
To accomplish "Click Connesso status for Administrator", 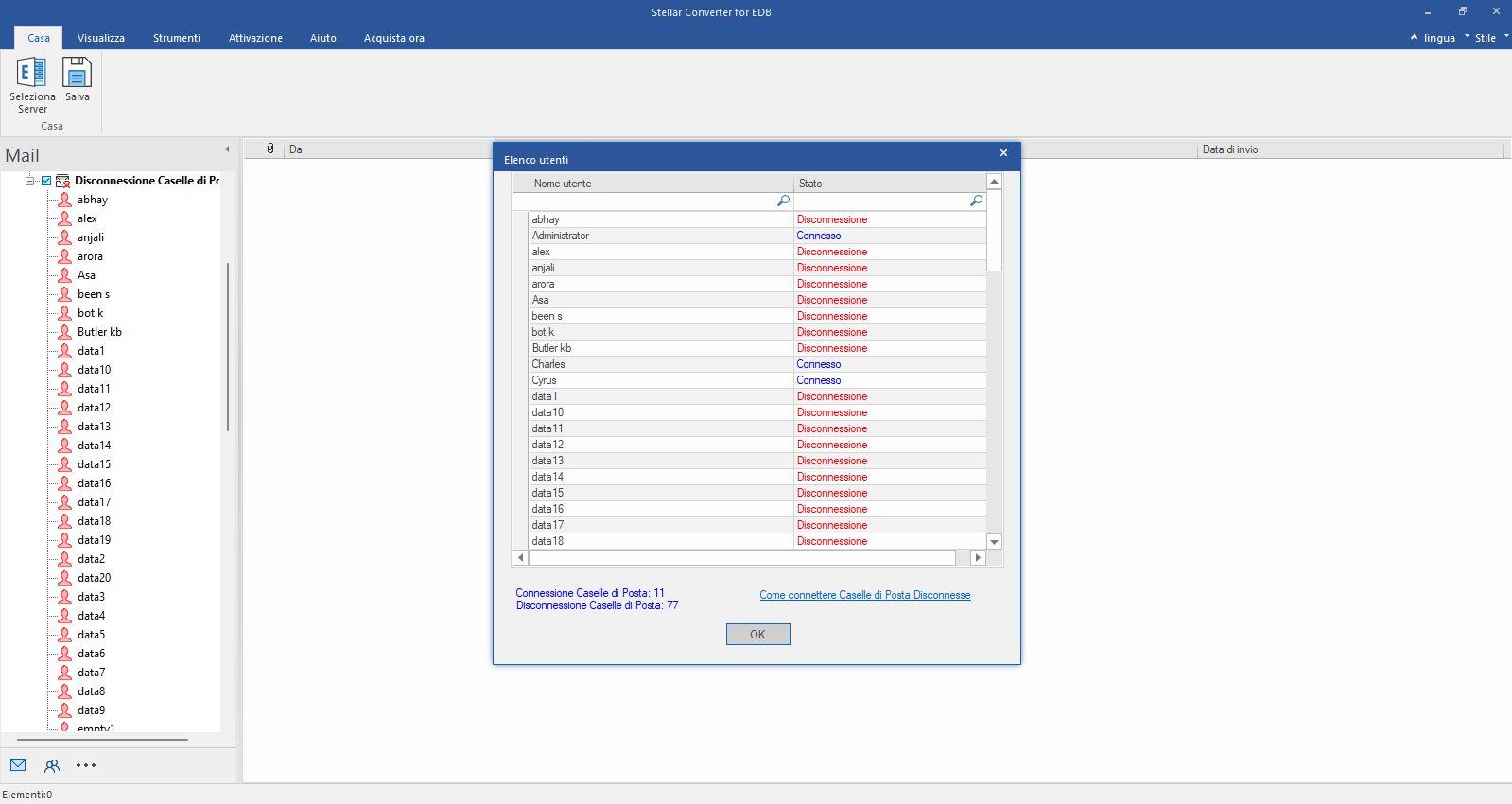I will (819, 236).
